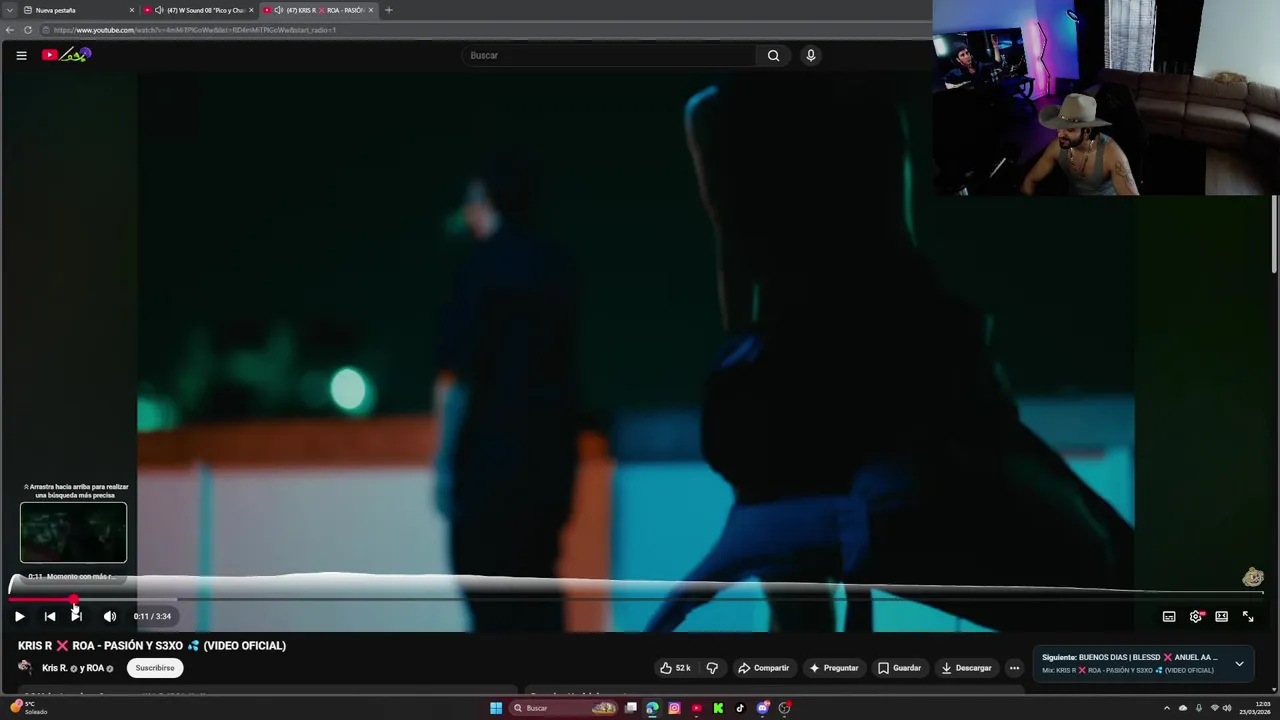Image resolution: width=1280 pixels, height=720 pixels.
Task: Close the W Sound 08 tab
Action: click(x=251, y=10)
